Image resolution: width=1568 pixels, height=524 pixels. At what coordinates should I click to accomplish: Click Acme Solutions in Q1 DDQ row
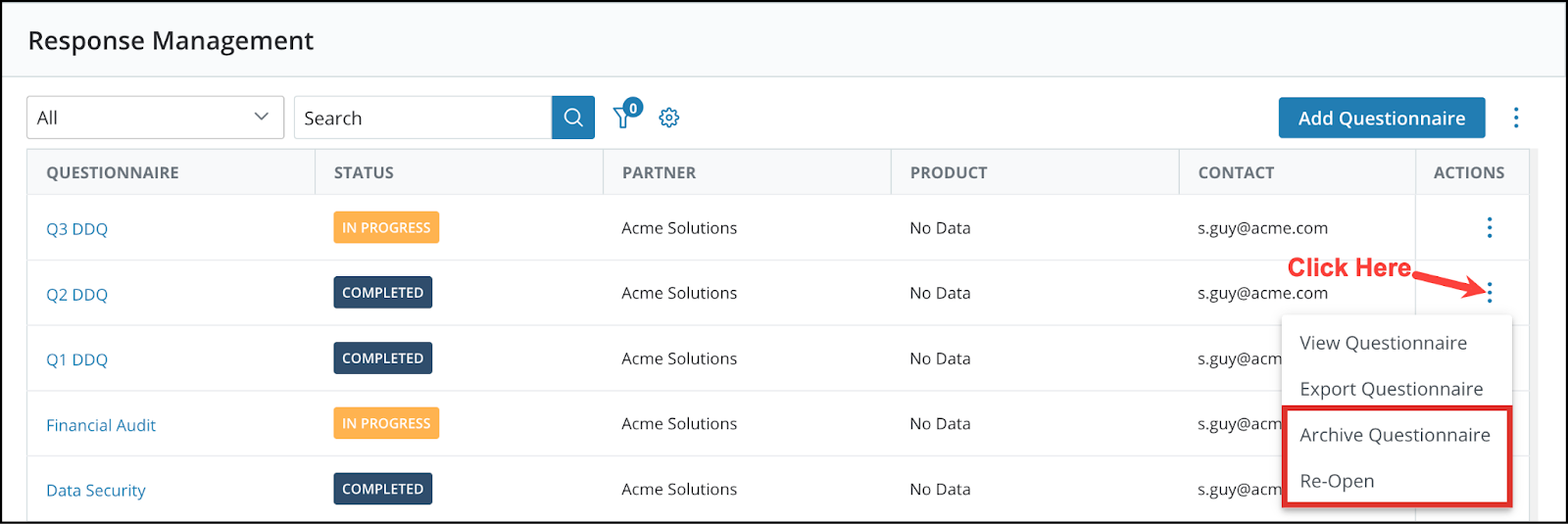coord(679,358)
